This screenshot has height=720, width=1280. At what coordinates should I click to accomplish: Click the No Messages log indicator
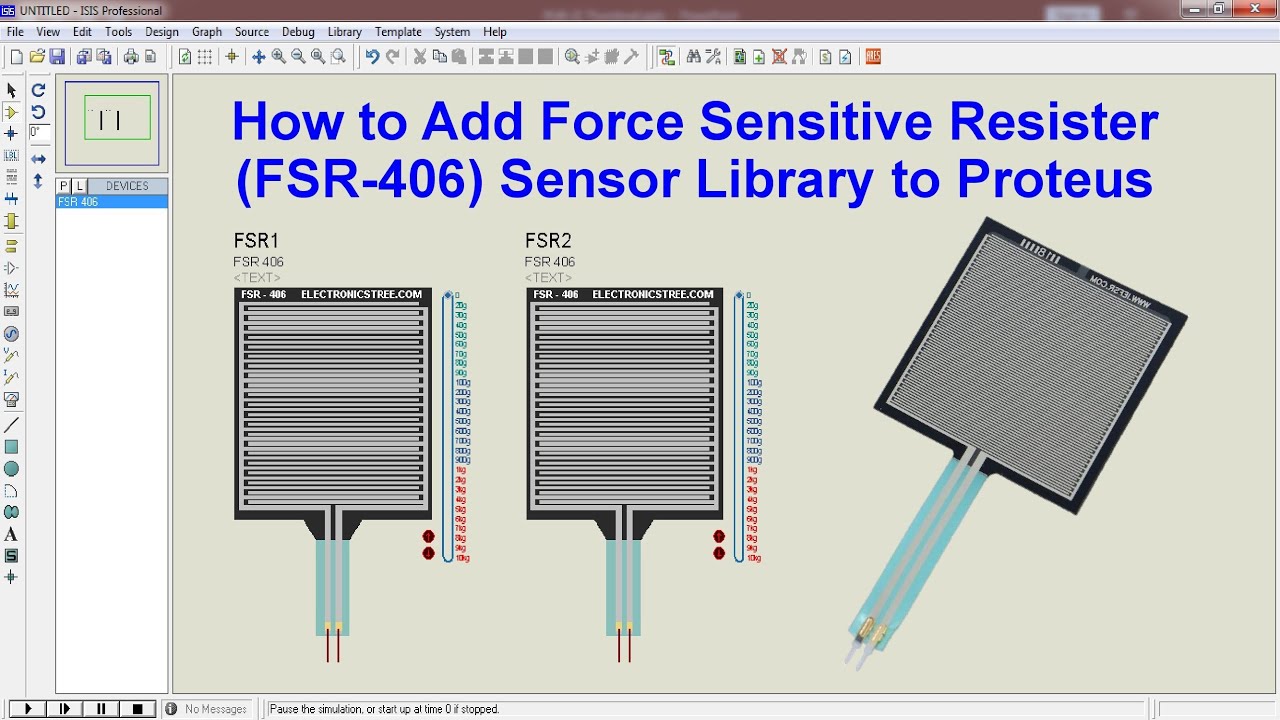(x=206, y=709)
